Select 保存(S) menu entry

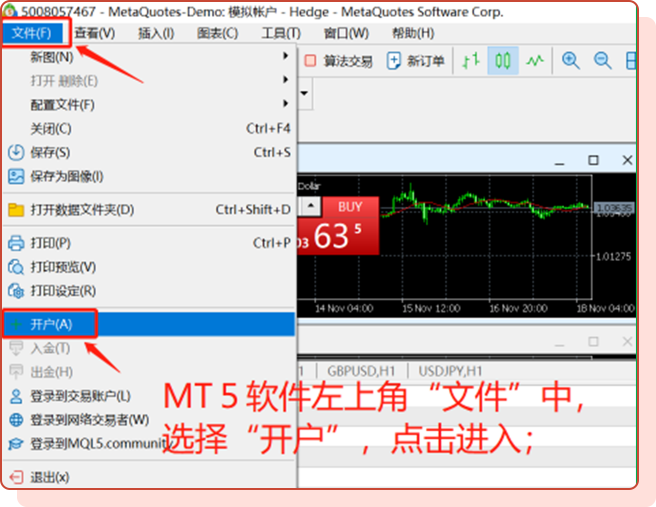click(x=149, y=152)
